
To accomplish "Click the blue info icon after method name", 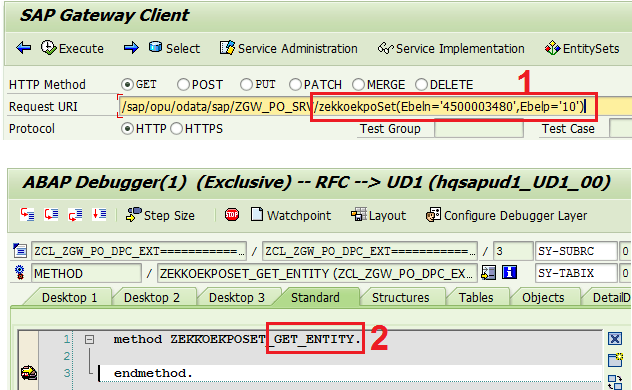I will (509, 273).
